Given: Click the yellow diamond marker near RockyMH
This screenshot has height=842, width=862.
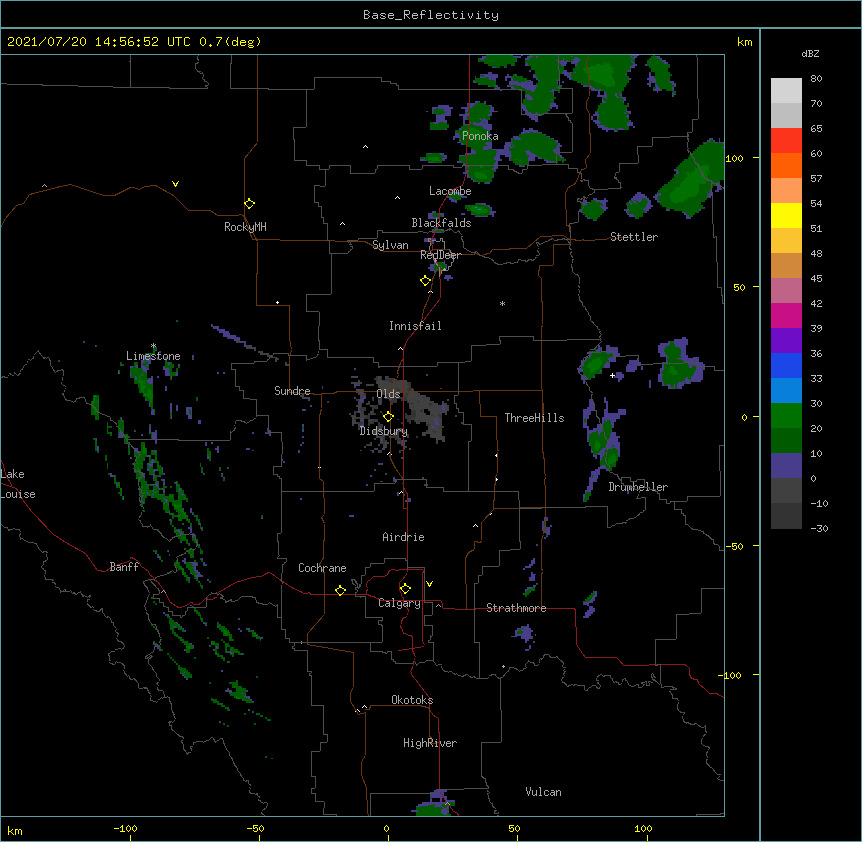Looking at the screenshot, I should 249,203.
